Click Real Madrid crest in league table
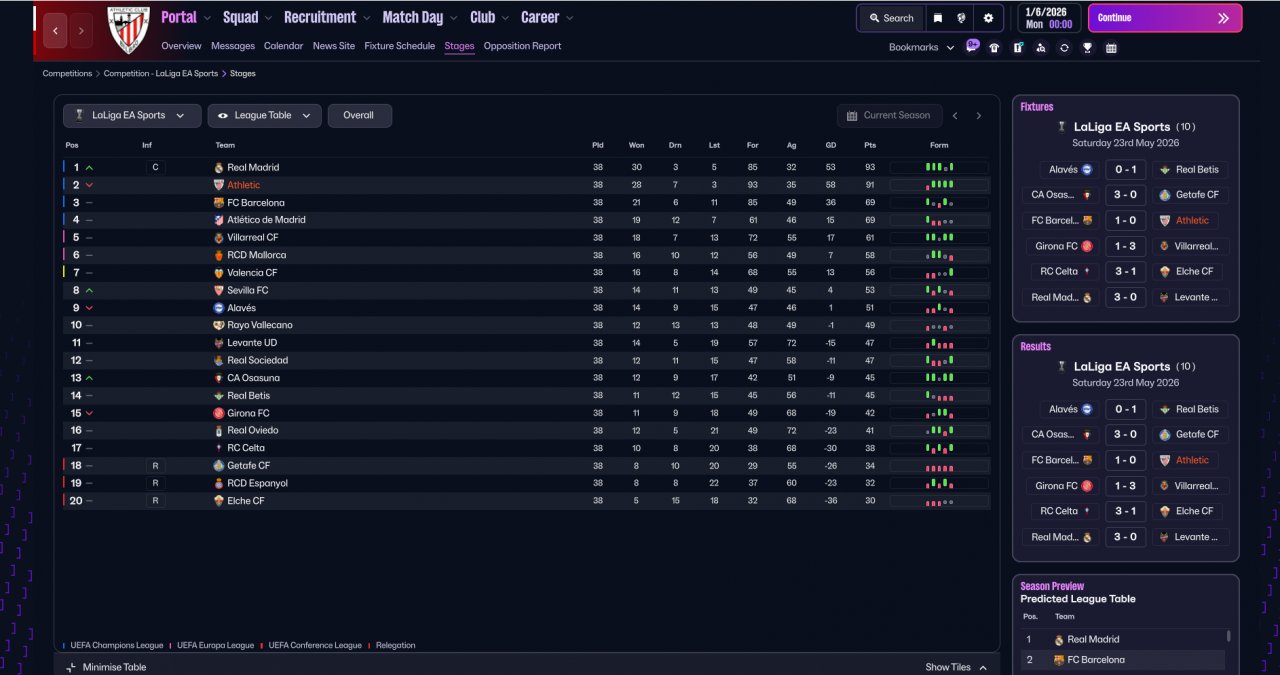Screen dimensions: 1280x675 coord(219,168)
